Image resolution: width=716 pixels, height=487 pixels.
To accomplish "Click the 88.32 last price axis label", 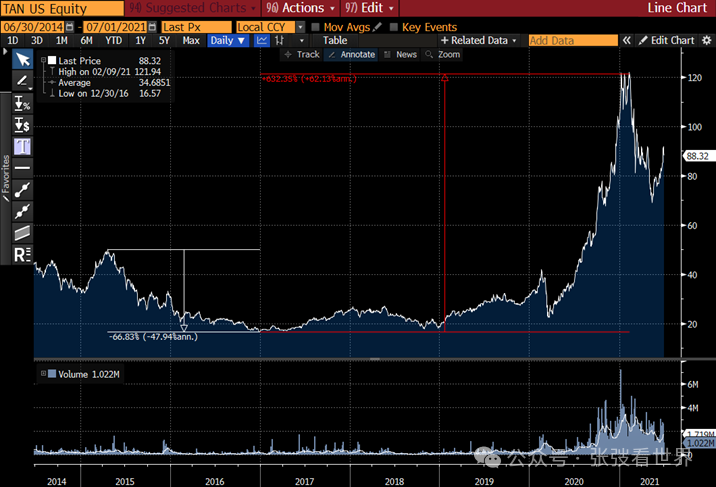I will click(697, 156).
